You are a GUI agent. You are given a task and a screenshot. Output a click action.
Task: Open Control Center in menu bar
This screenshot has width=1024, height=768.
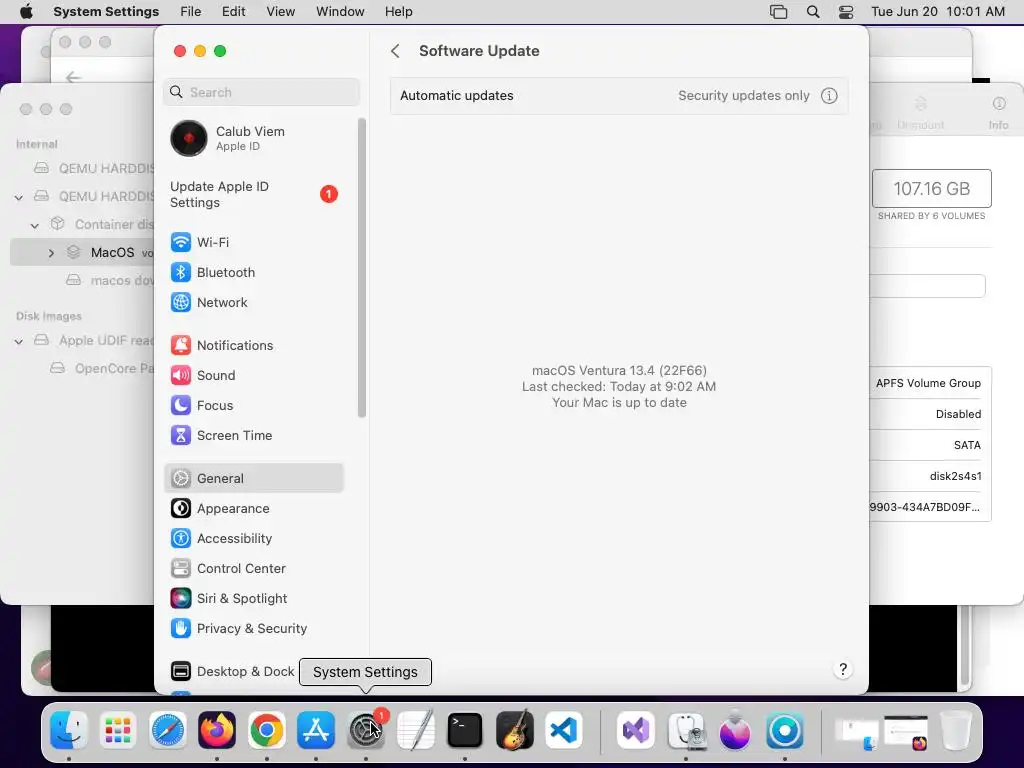[x=846, y=12]
